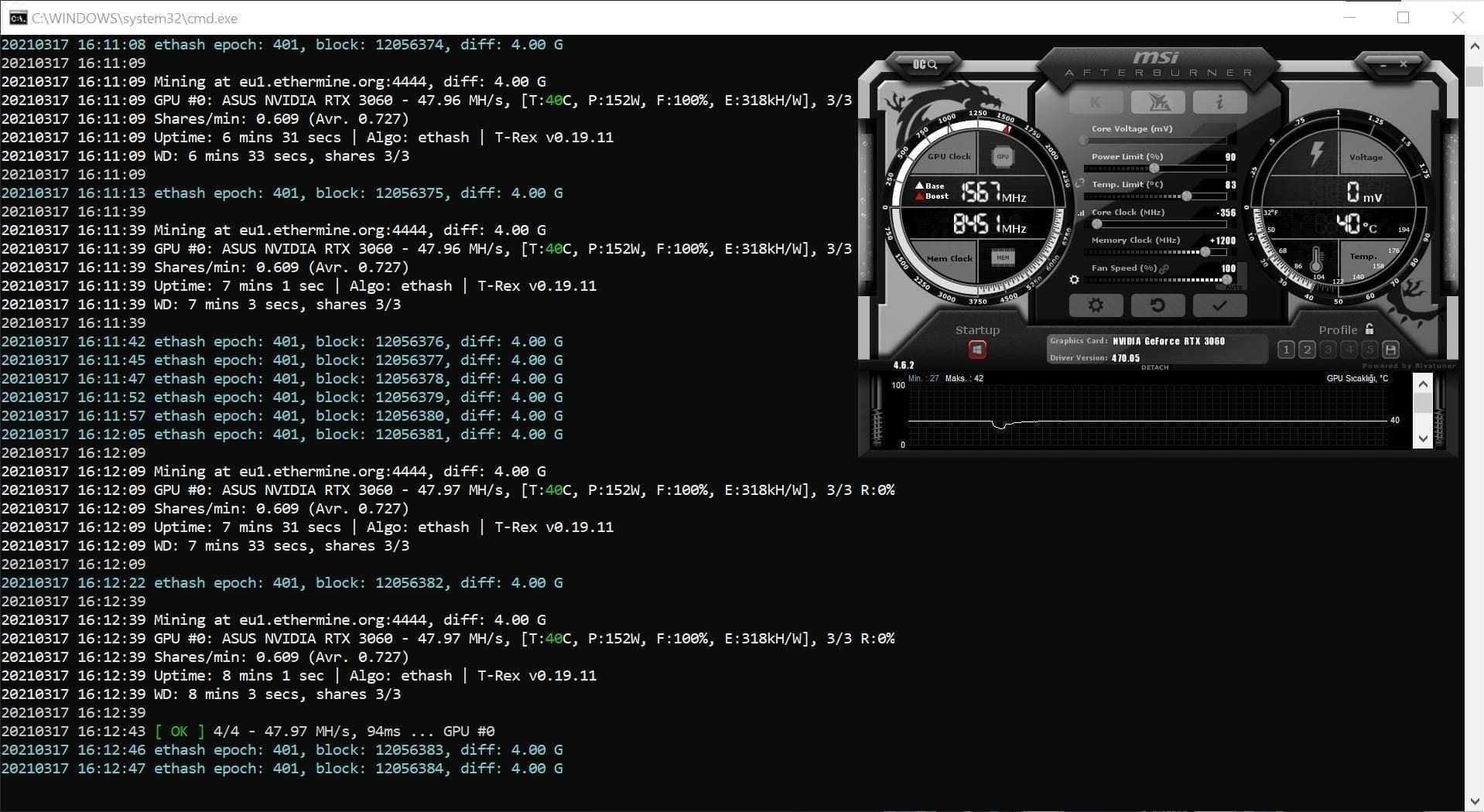Open fan speed curve gear icon
Screen dimensions: 1484x812
coord(1074,280)
